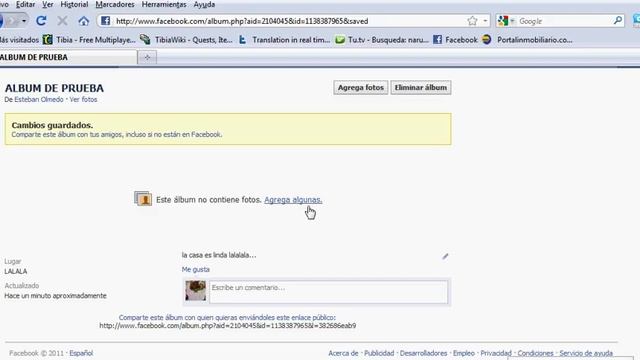Click the Tibia bookmark icon
640x360 pixels.
click(48, 40)
